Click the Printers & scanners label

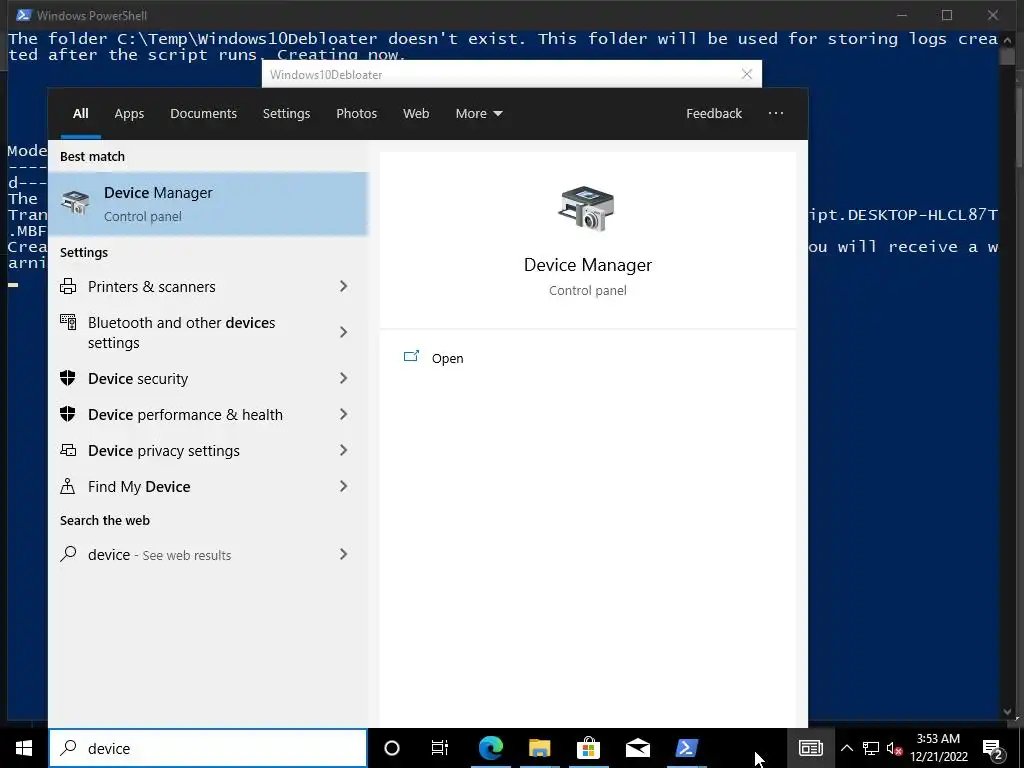point(152,286)
